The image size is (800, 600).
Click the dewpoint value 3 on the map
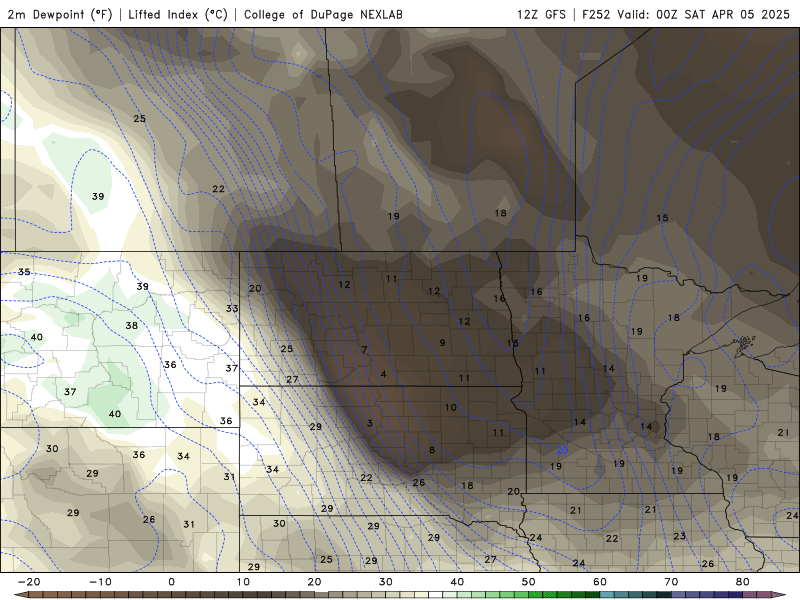point(370,423)
